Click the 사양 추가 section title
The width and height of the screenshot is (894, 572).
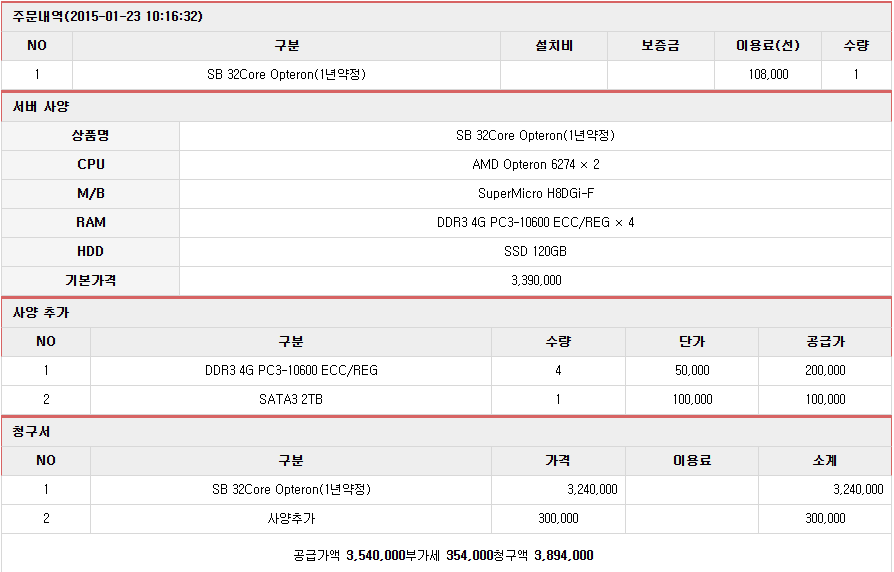(40, 313)
